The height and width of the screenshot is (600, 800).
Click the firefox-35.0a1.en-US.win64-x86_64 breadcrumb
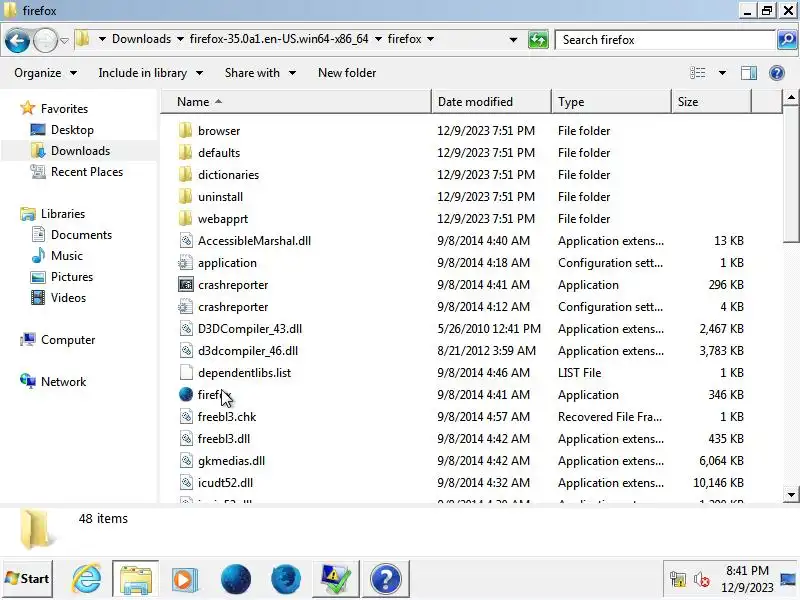pyautogui.click(x=279, y=39)
